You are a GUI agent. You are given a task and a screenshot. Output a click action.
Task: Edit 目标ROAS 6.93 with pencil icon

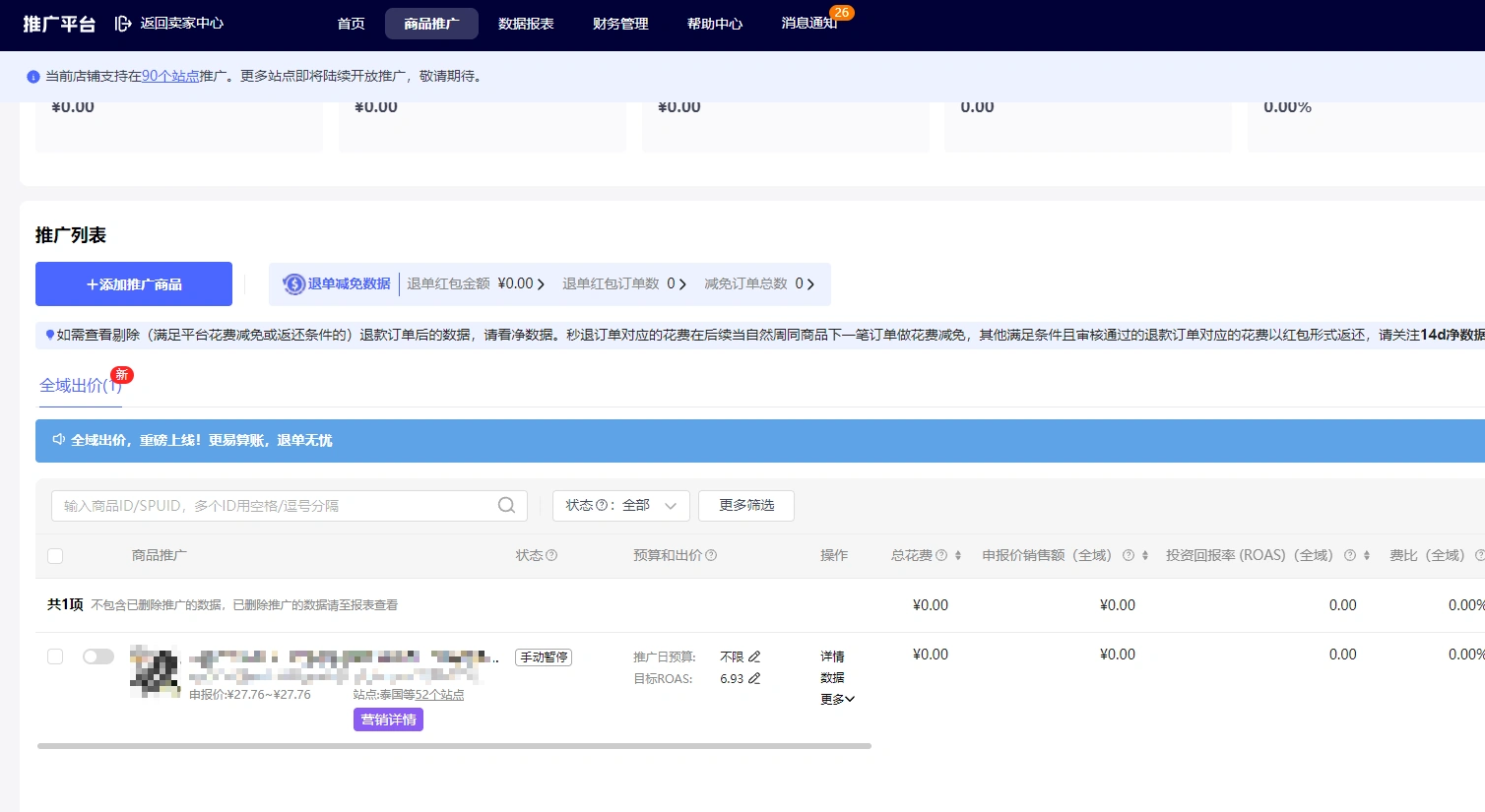tap(754, 678)
